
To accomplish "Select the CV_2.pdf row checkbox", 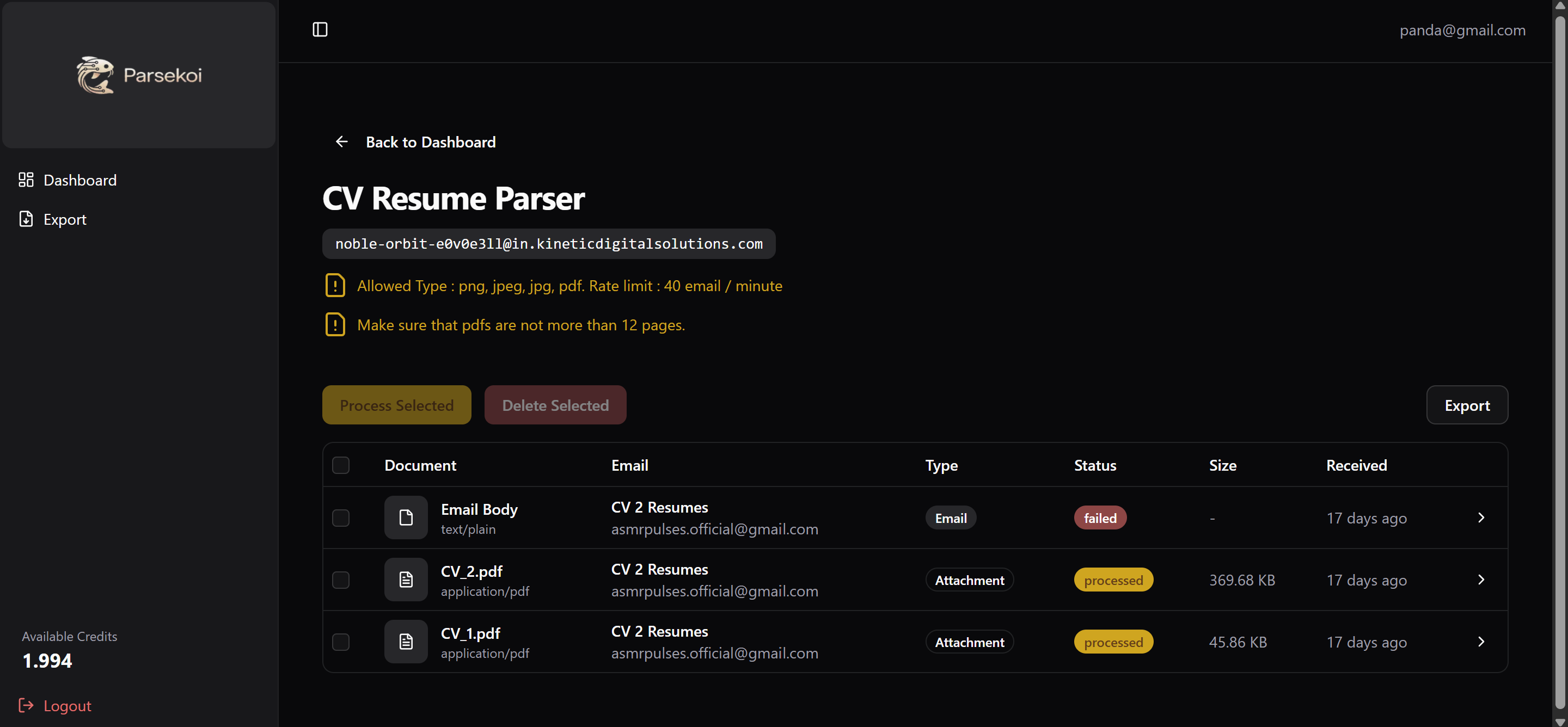I will coord(341,580).
